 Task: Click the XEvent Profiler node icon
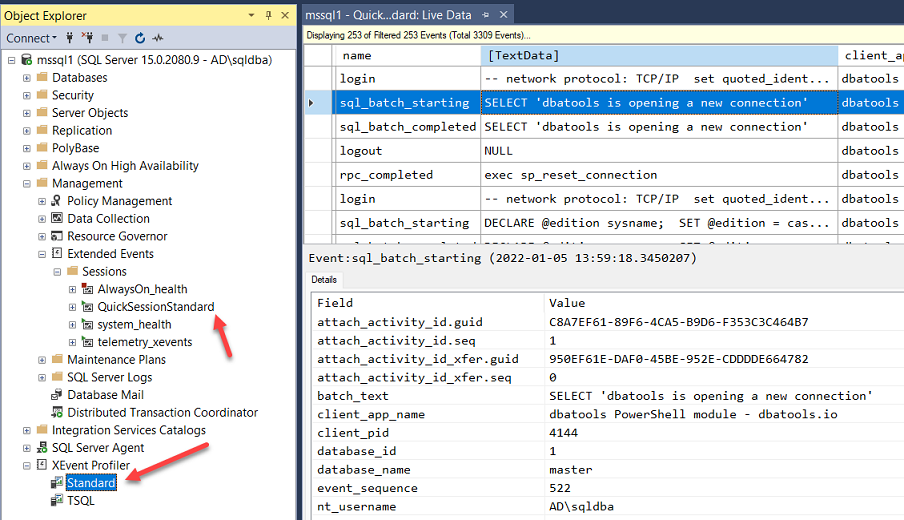(x=42, y=465)
